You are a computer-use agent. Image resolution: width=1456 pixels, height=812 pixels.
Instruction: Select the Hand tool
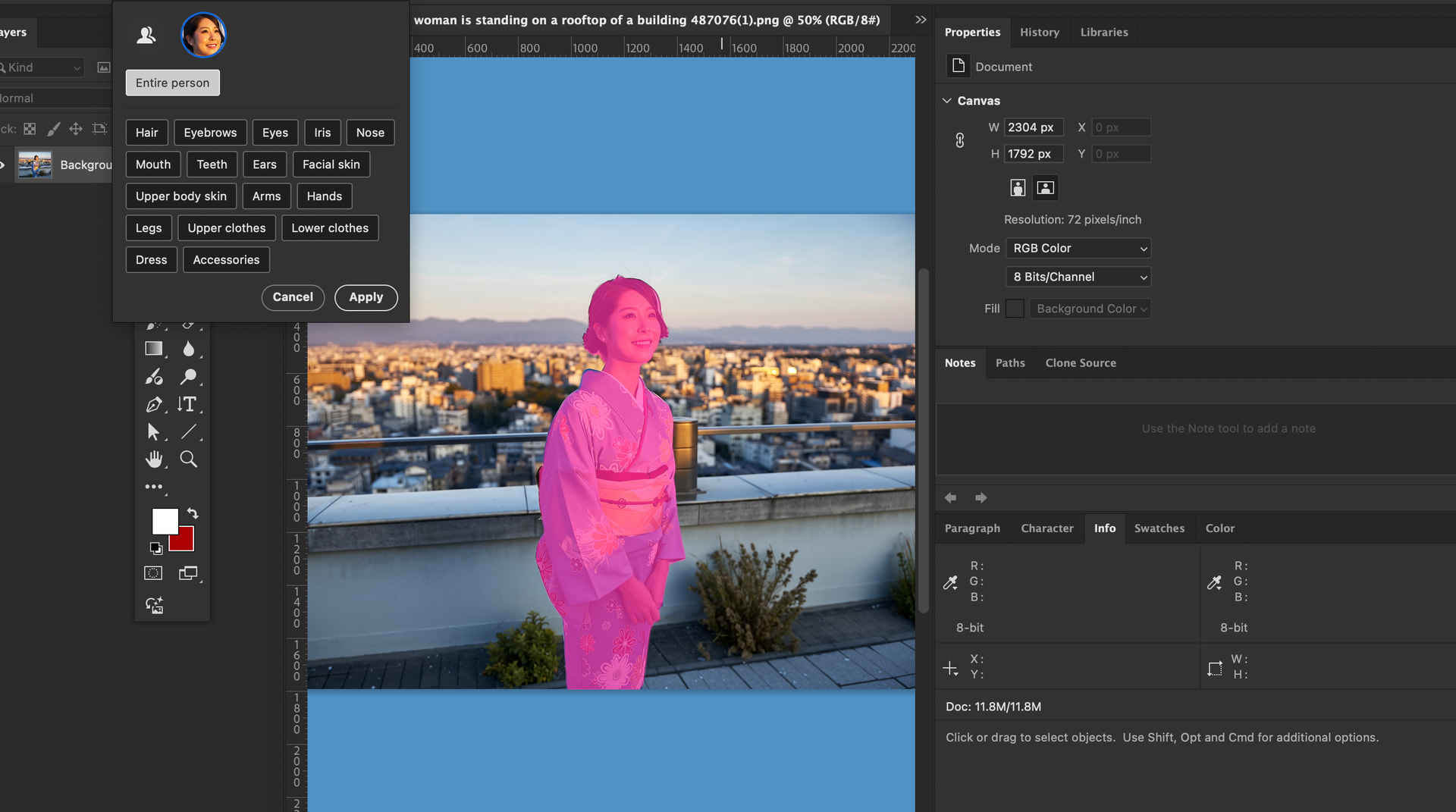coord(154,459)
